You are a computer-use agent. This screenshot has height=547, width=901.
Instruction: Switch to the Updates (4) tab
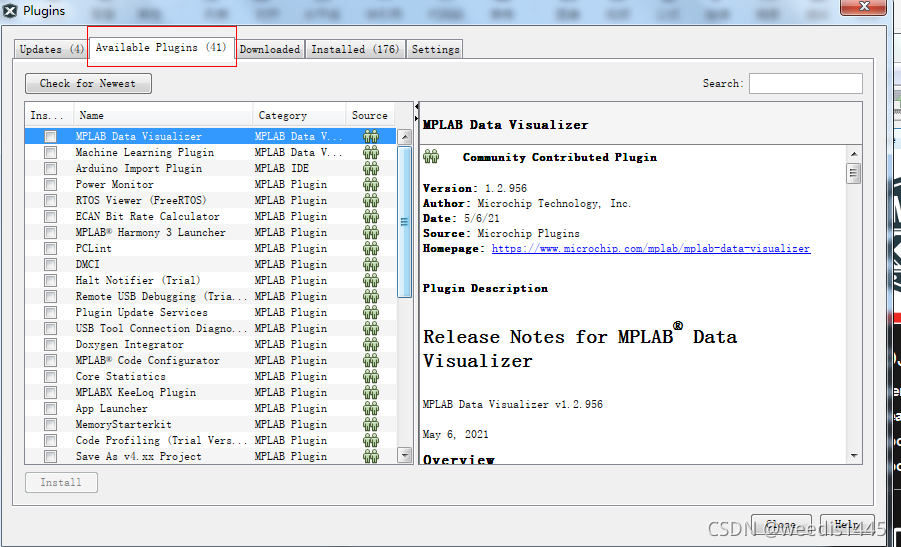pos(52,49)
